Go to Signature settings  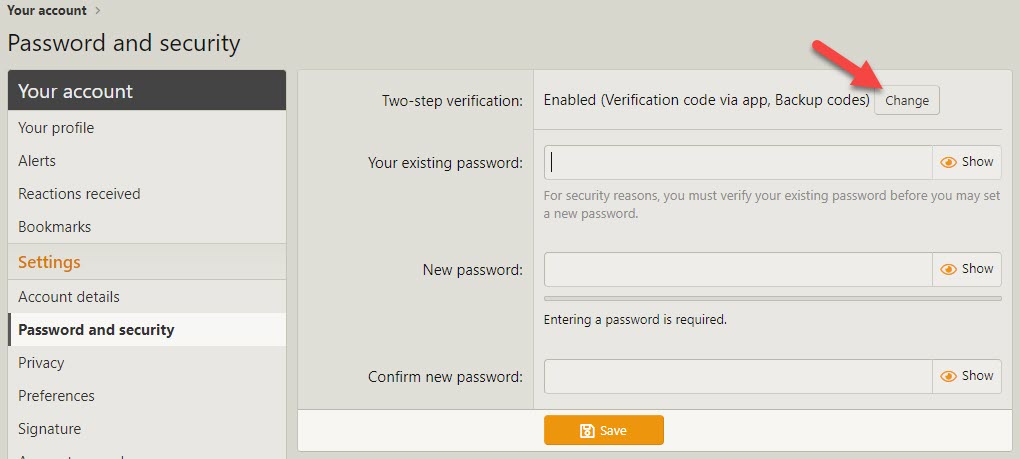pyautogui.click(x=49, y=429)
